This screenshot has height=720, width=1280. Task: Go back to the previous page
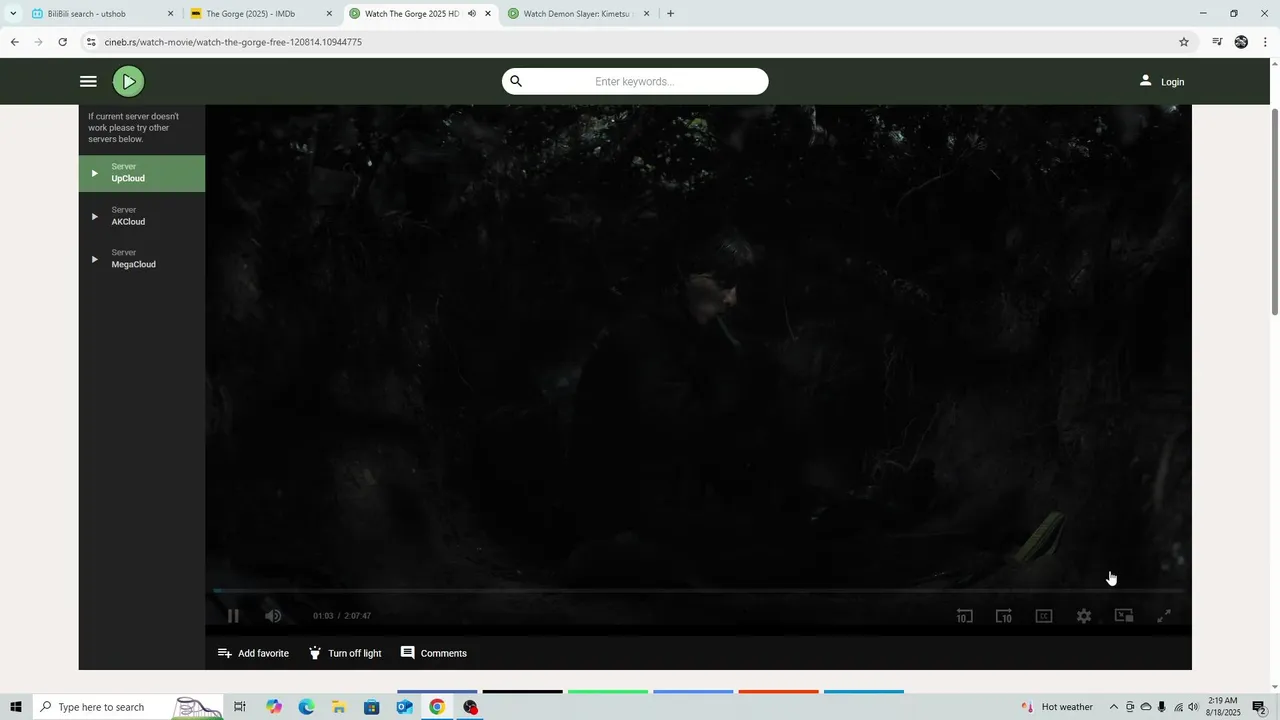(14, 42)
